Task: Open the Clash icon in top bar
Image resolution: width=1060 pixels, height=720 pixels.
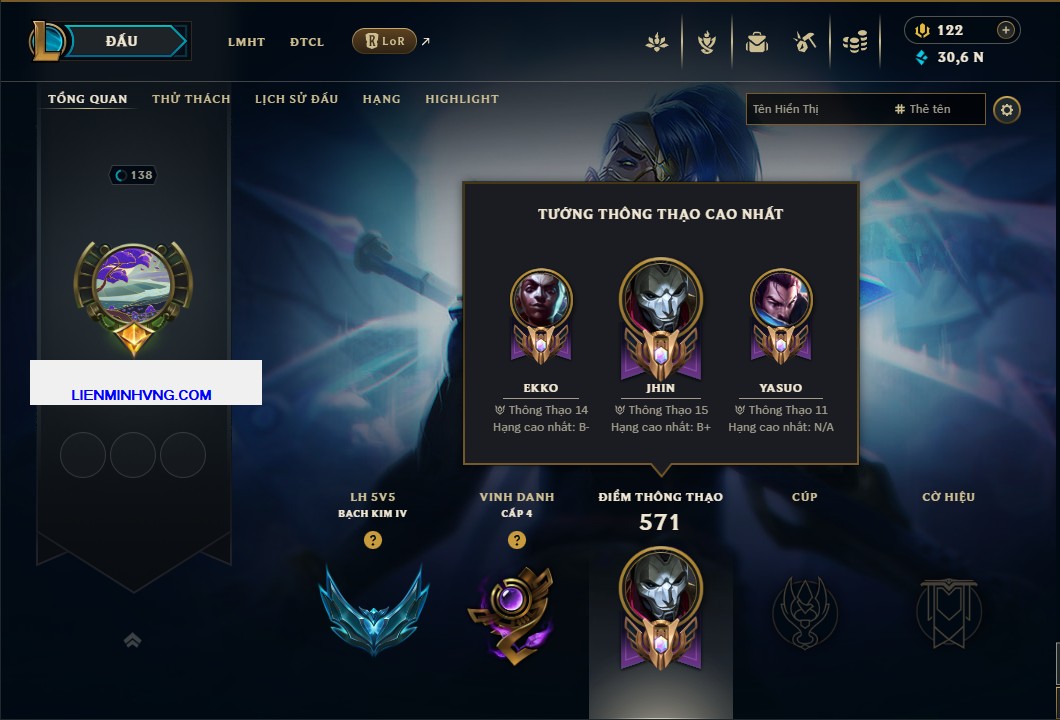Action: (656, 43)
